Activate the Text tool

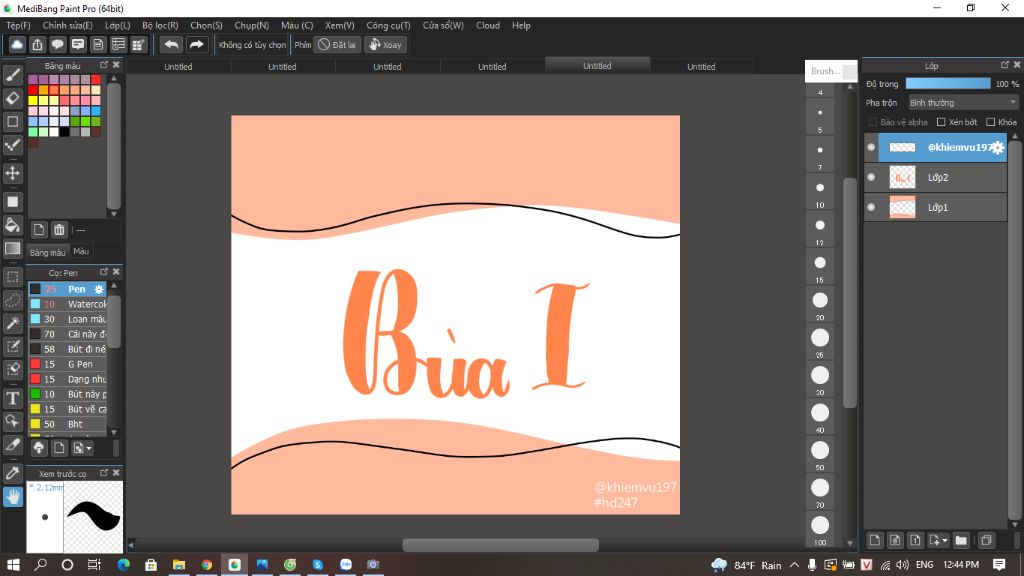[13, 398]
